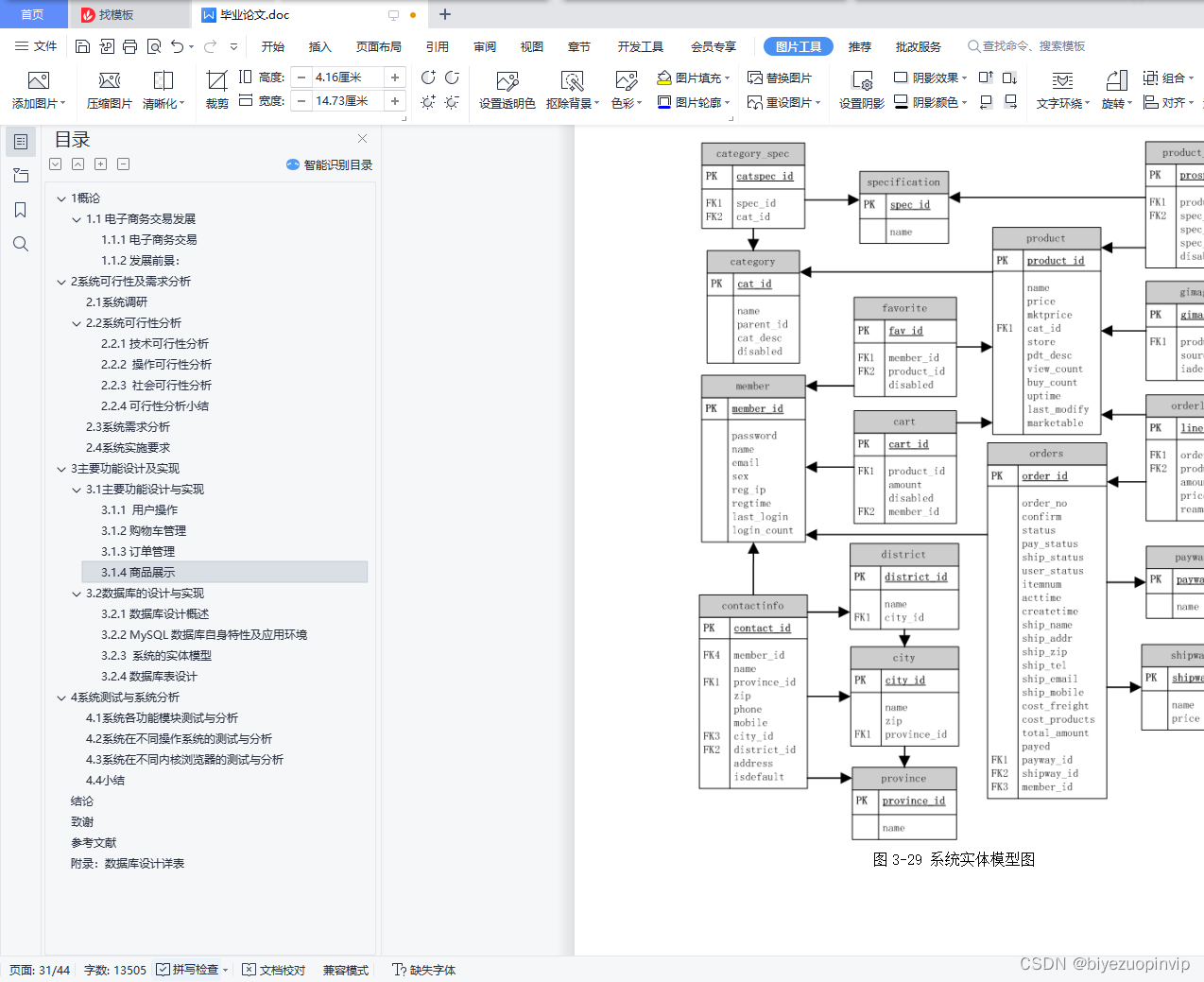The image size is (1204, 982).
Task: Collapse the 3.2数据库的设计与实现 section
Action: [x=75, y=593]
